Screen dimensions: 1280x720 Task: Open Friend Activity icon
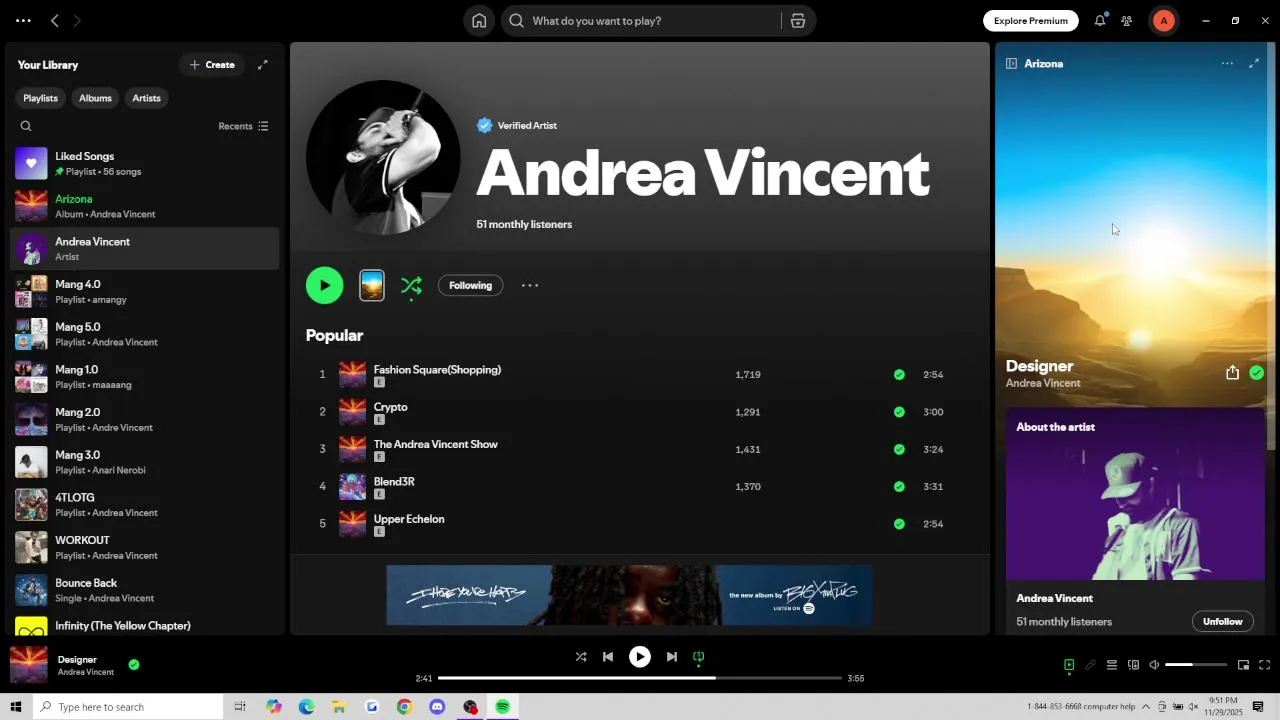(1127, 21)
